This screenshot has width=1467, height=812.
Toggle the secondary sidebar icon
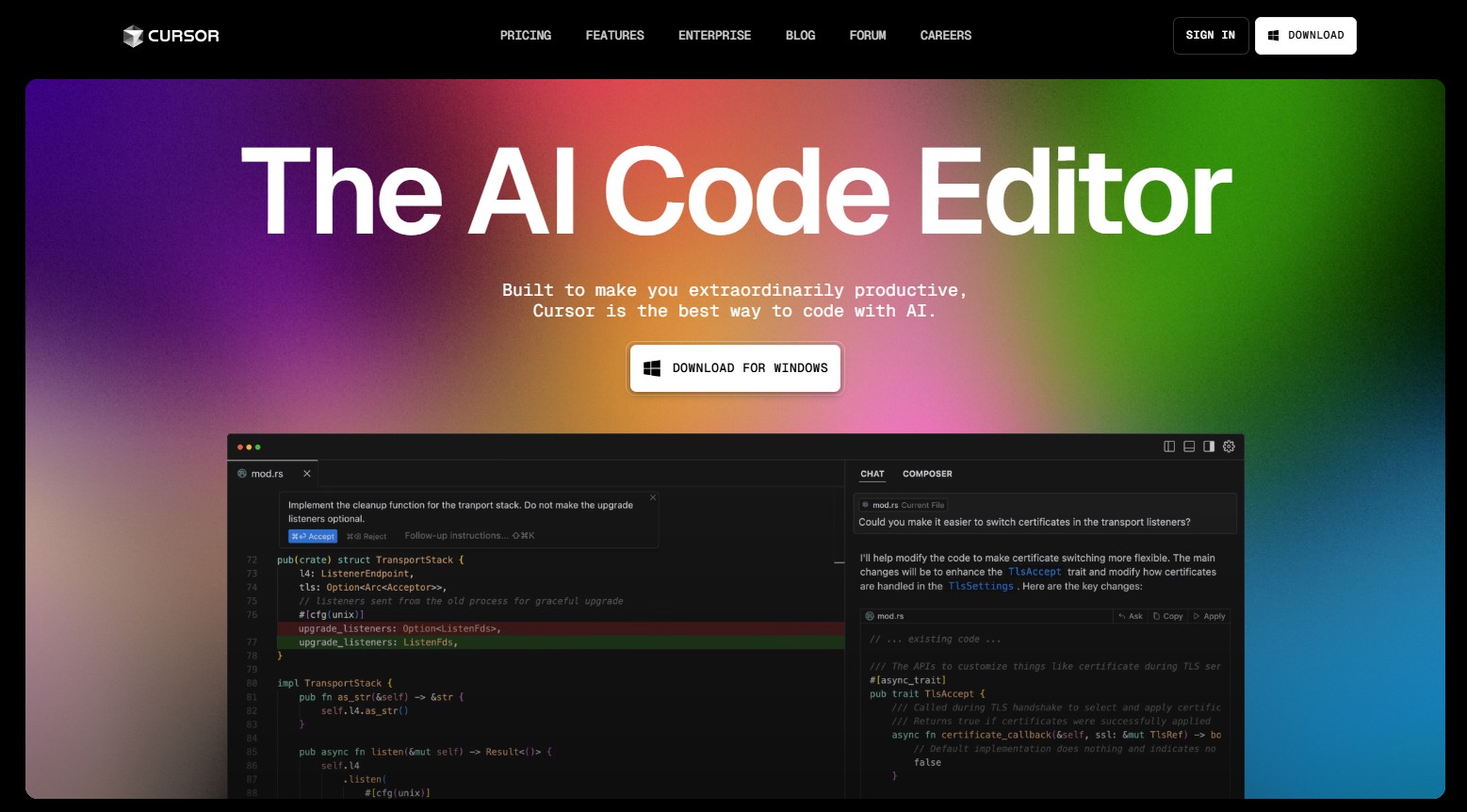[x=1208, y=447]
